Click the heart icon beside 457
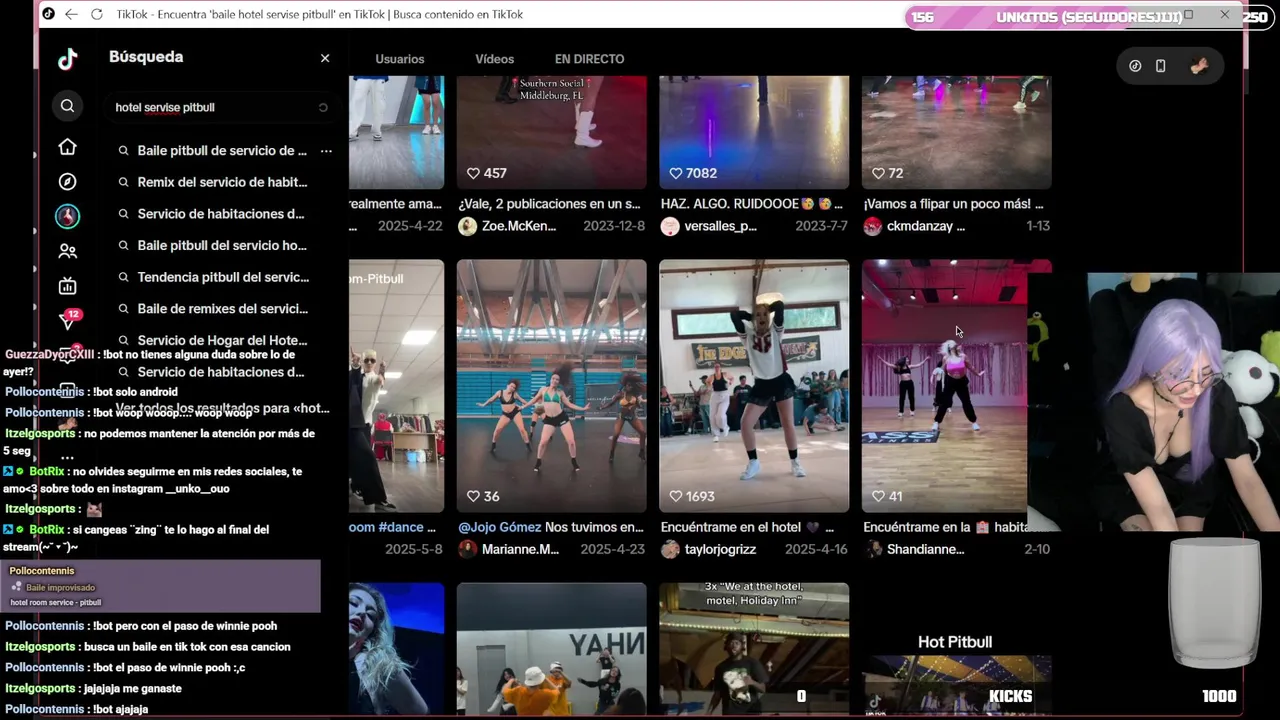Viewport: 1280px width, 720px height. point(474,173)
